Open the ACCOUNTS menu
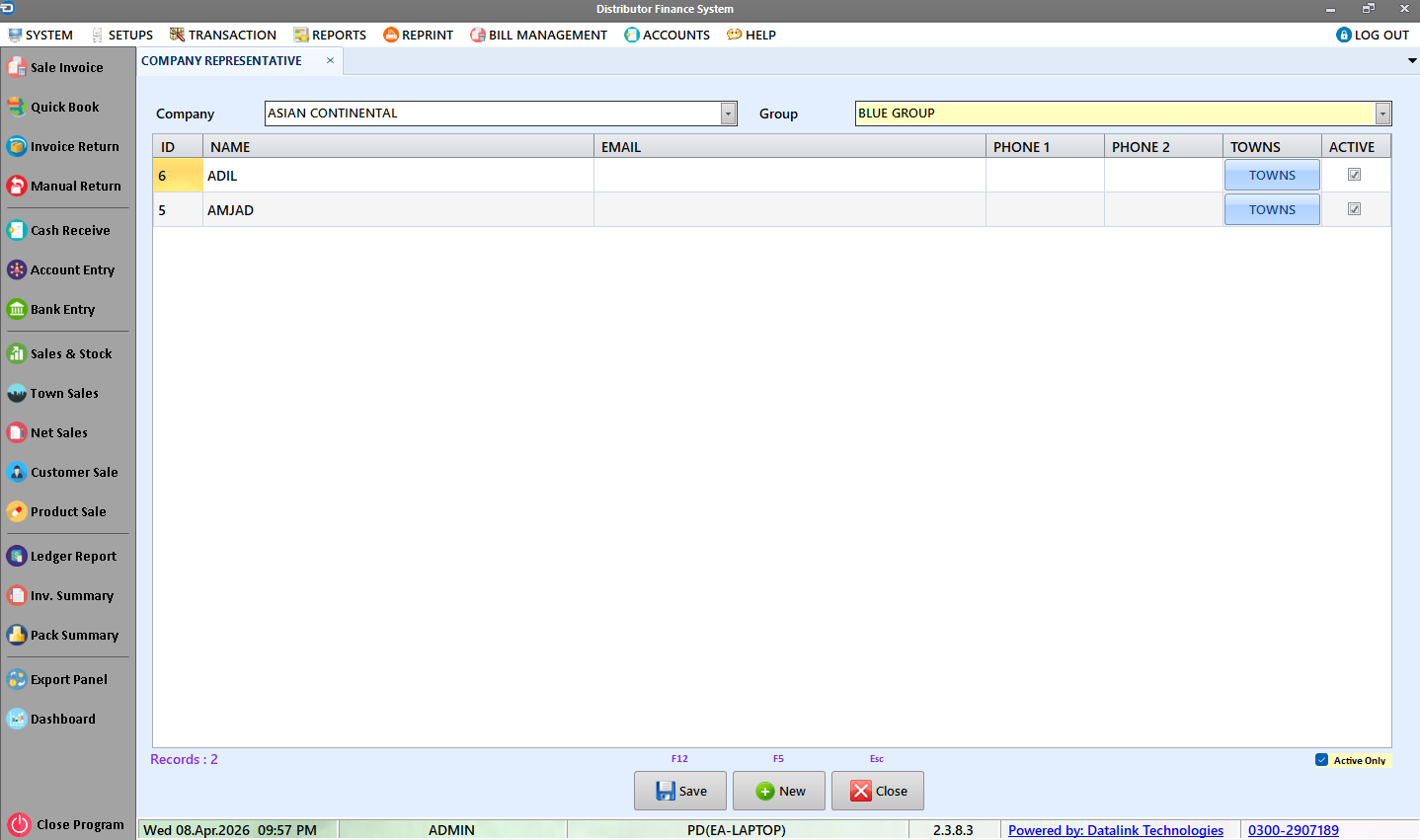 pos(668,35)
